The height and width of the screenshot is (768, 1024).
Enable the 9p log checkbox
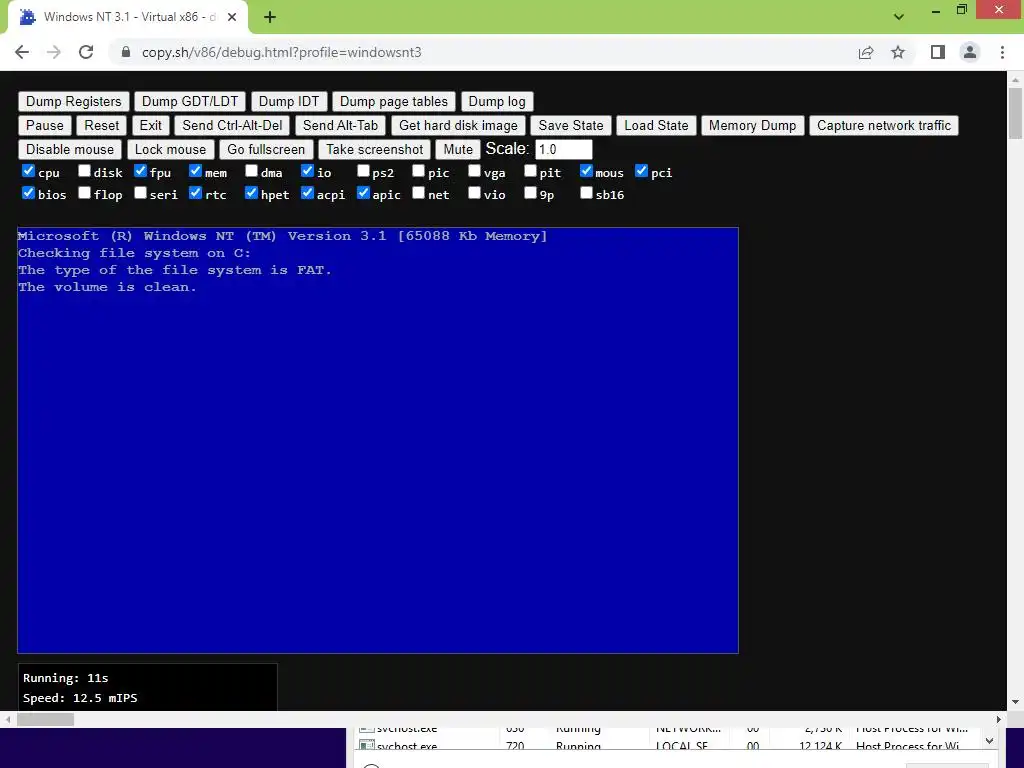[530, 193]
